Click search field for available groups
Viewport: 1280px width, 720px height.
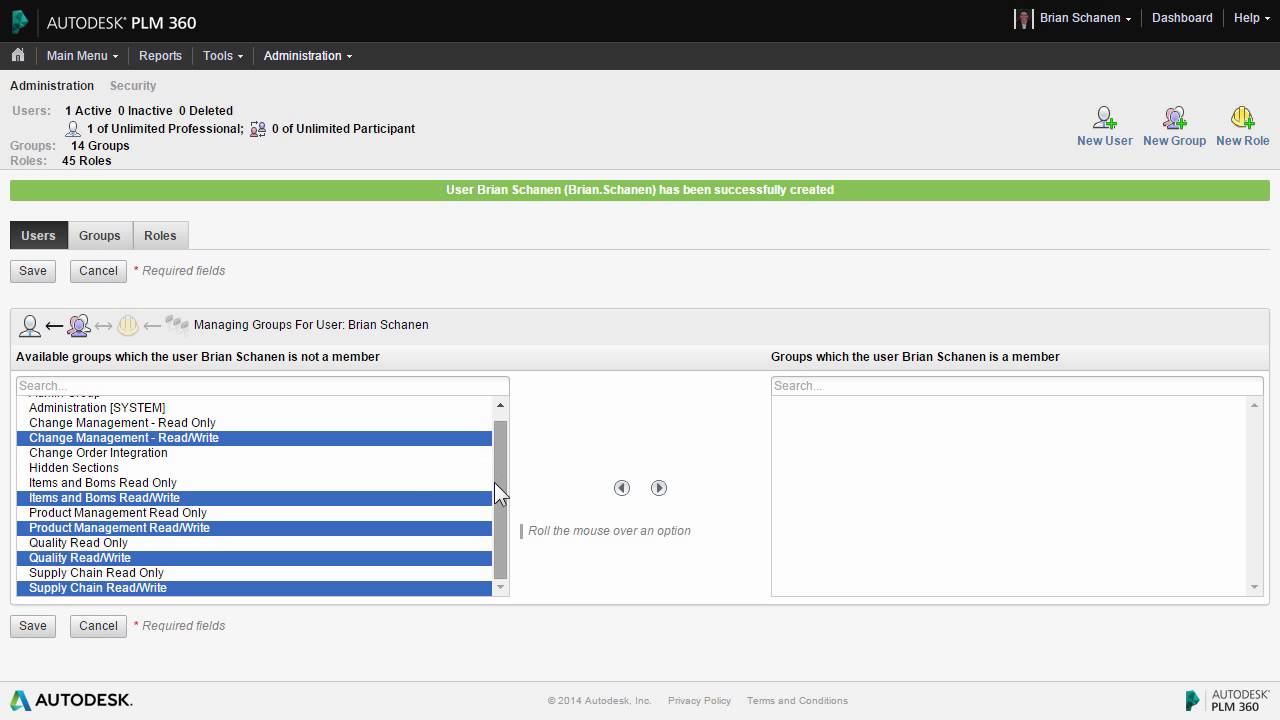[x=263, y=386]
